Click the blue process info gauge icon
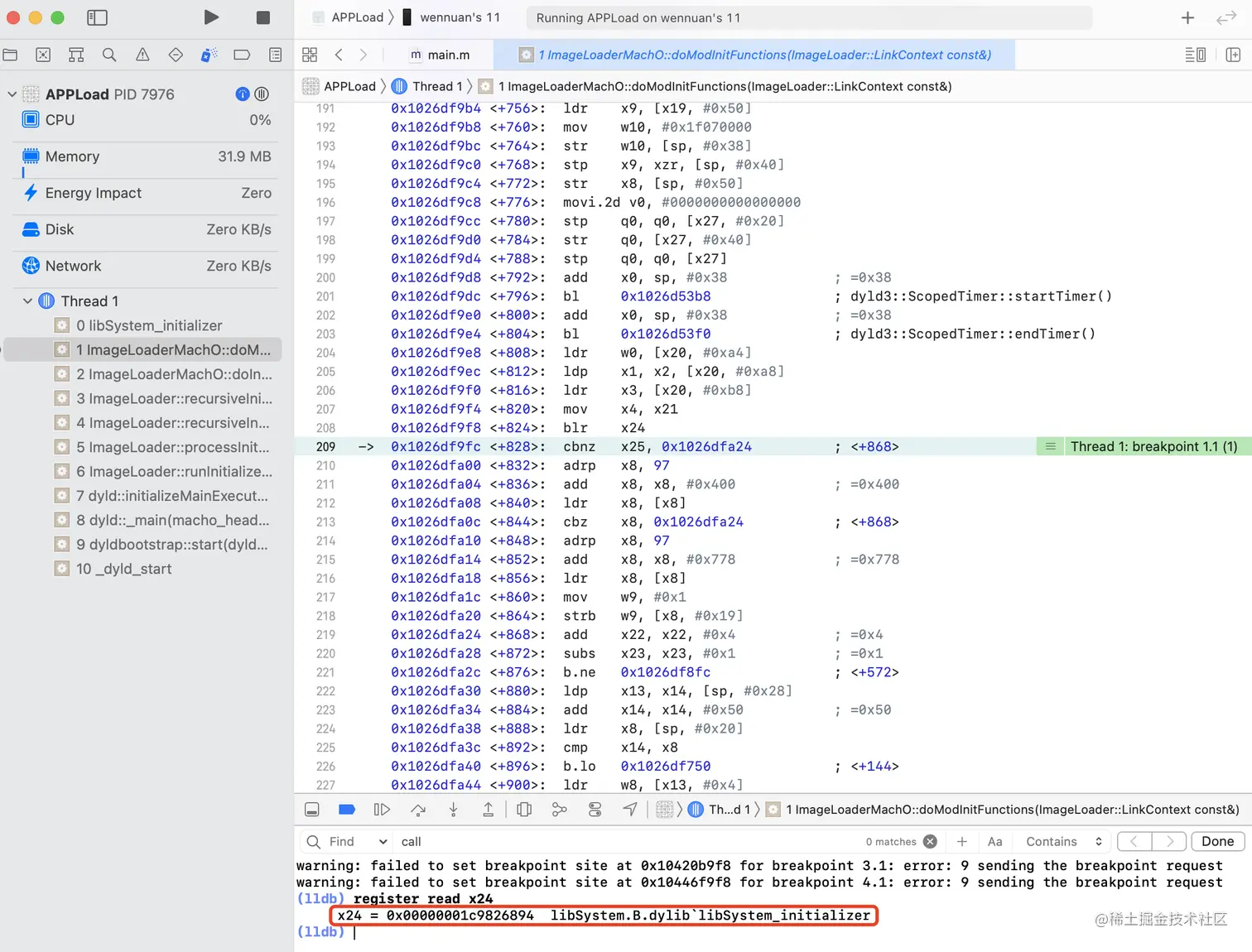The width and height of the screenshot is (1252, 952). (x=243, y=94)
